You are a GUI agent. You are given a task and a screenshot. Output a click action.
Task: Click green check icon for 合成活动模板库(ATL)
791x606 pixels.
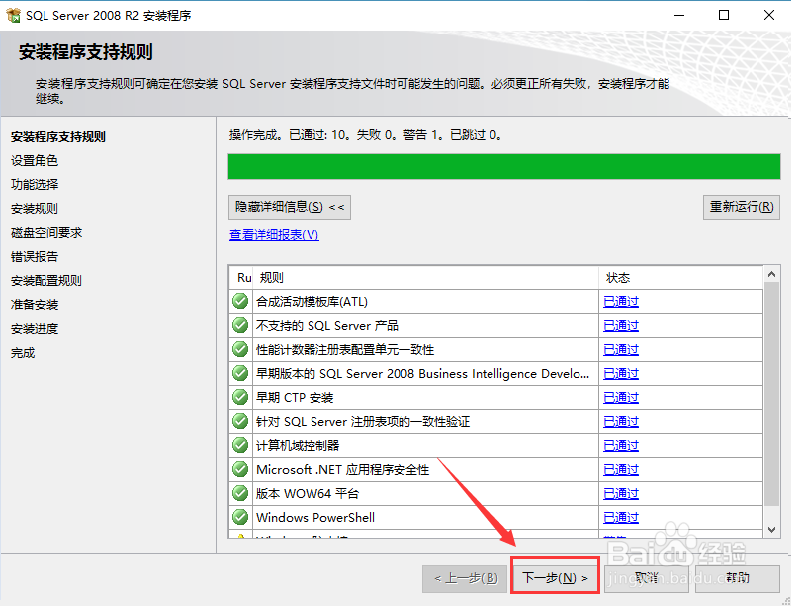tap(240, 301)
